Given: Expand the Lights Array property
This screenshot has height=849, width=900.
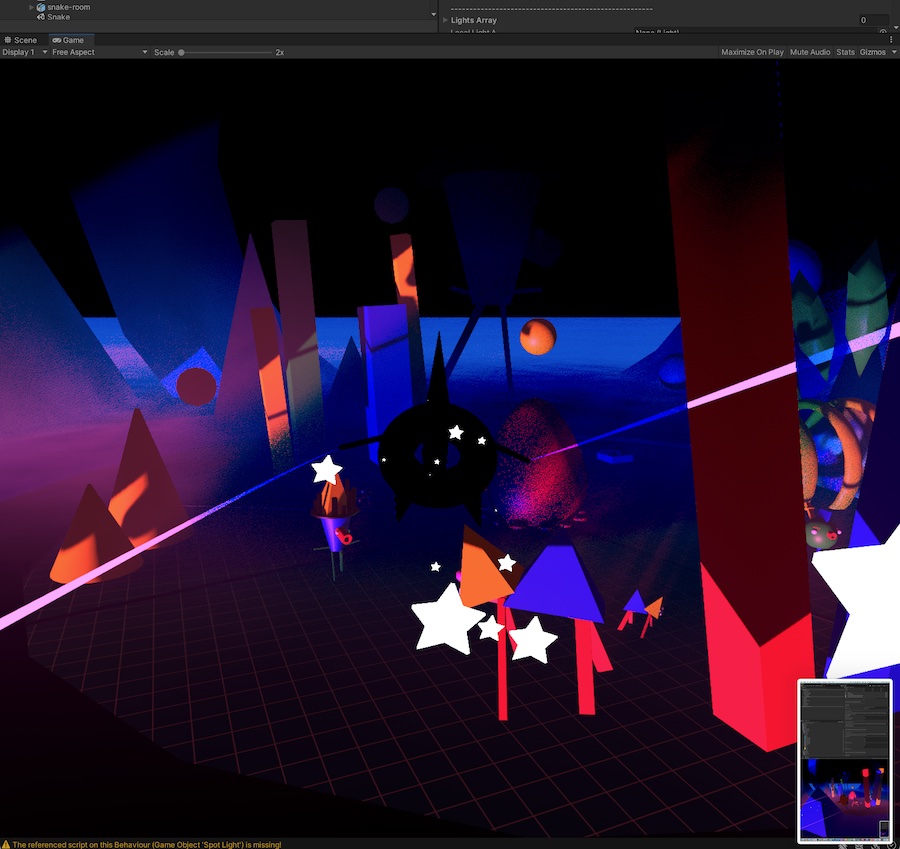Looking at the screenshot, I should point(445,20).
